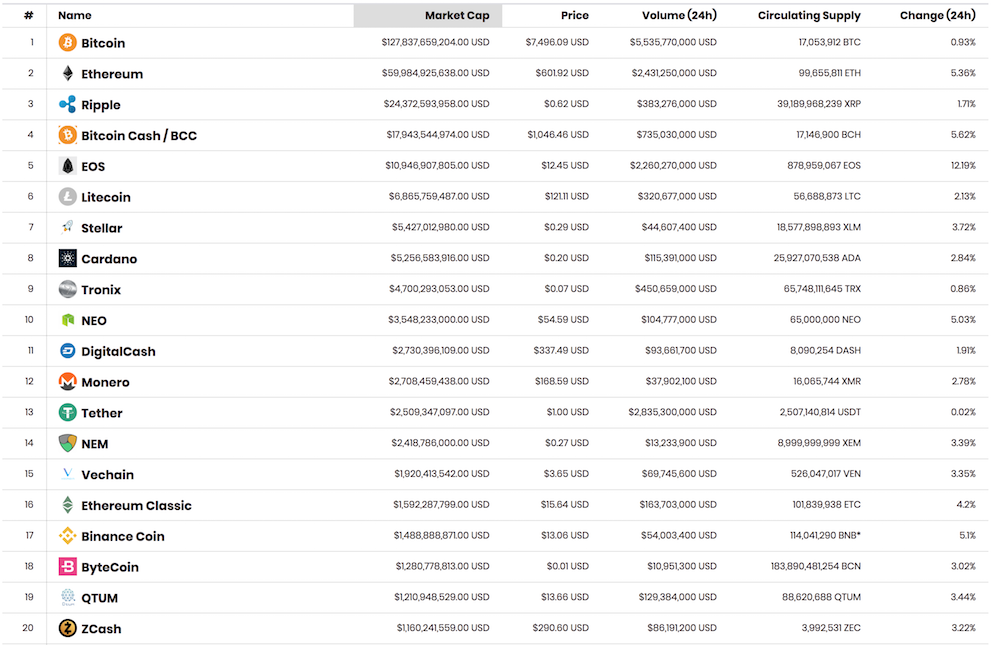The width and height of the screenshot is (1000, 645).
Task: Select Bitcoin market cap $127,837,659,204.00 USD
Action: tap(436, 42)
